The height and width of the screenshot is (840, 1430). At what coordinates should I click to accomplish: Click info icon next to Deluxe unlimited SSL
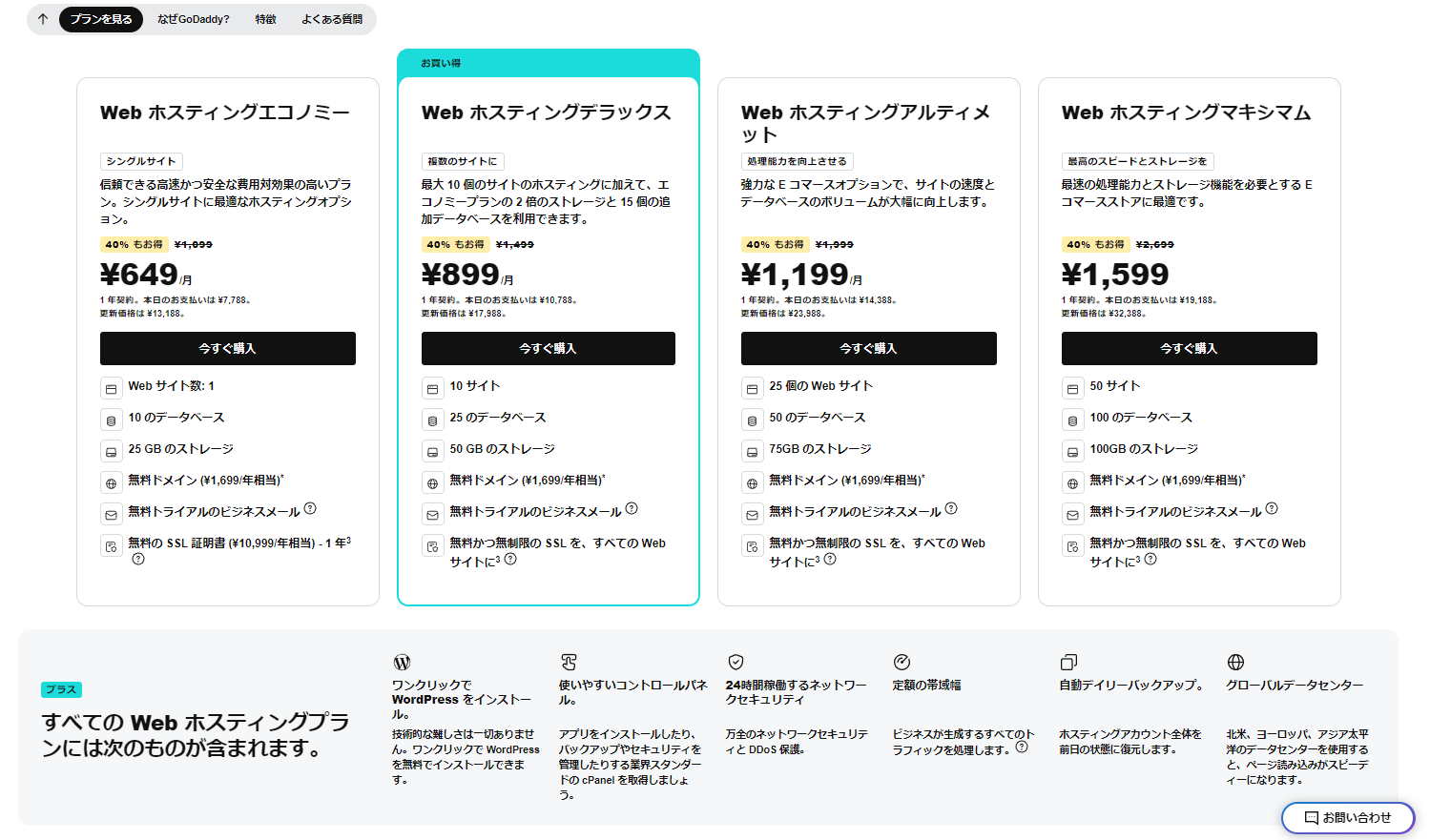(x=510, y=560)
